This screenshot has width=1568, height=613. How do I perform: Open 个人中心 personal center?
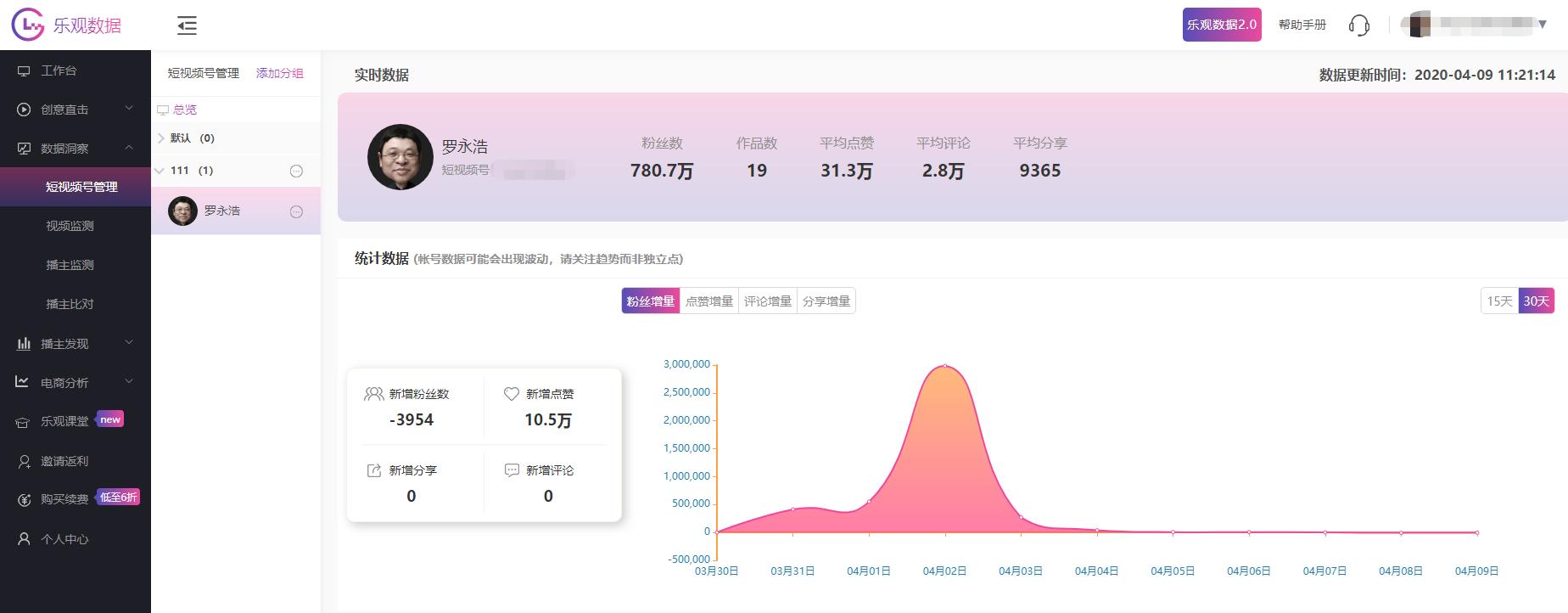[64, 539]
